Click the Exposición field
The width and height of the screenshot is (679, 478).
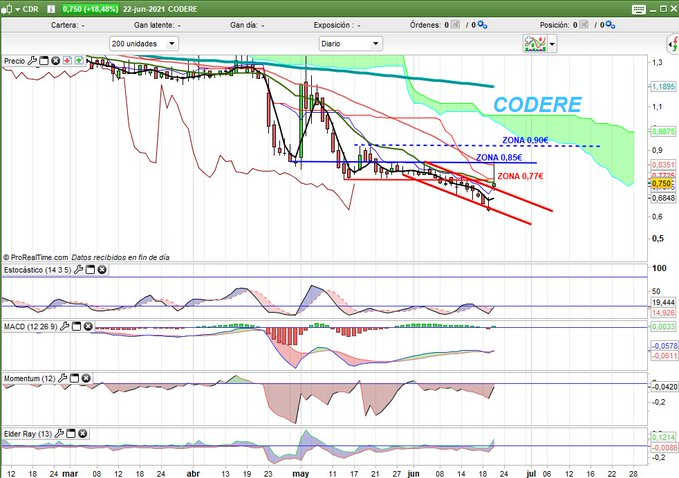337,25
